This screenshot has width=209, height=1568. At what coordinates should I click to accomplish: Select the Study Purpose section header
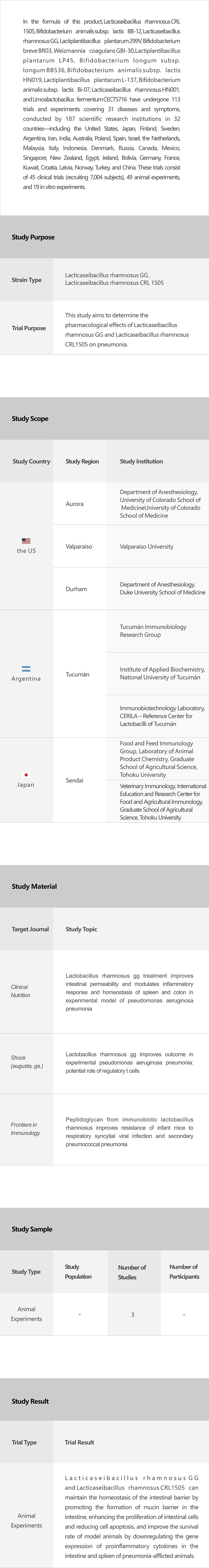[x=33, y=237]
